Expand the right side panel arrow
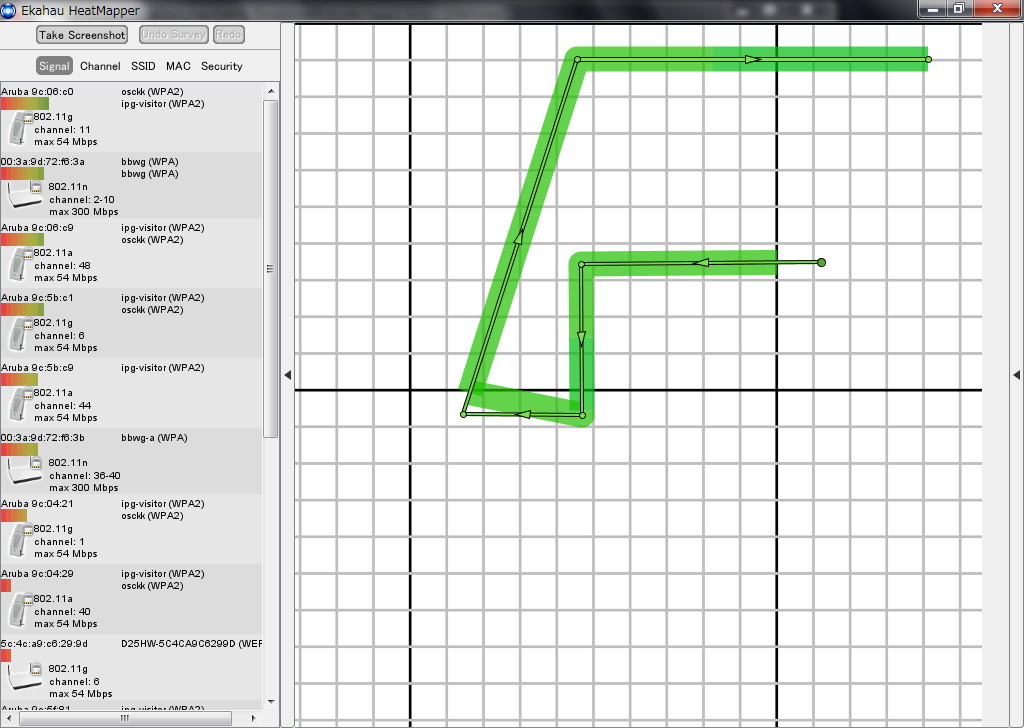1024x728 pixels. (1016, 375)
